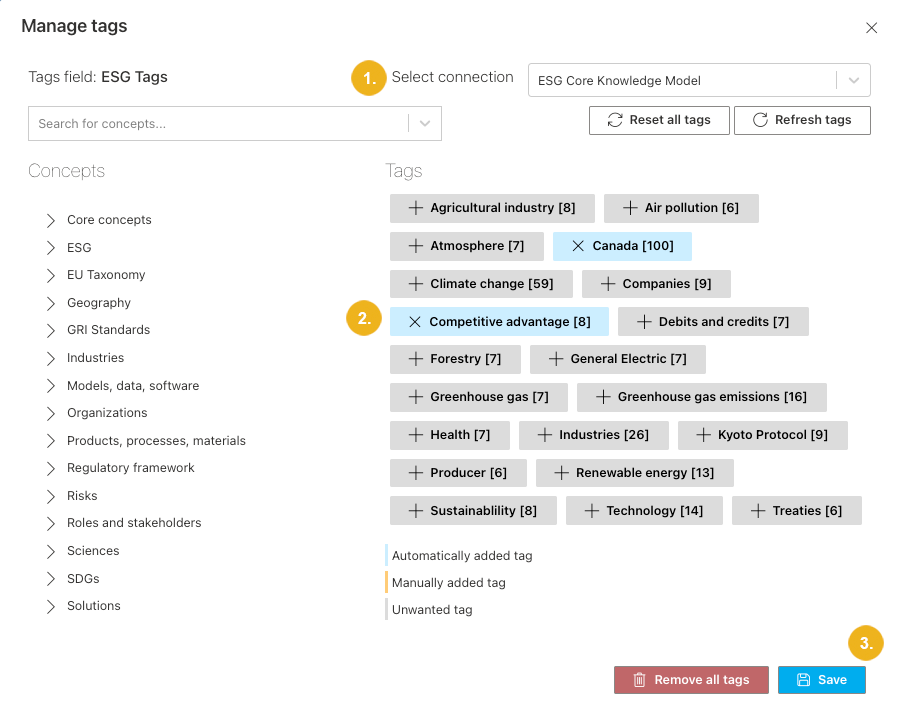The height and width of the screenshot is (715, 898).
Task: Add the Health tag
Action: click(416, 435)
